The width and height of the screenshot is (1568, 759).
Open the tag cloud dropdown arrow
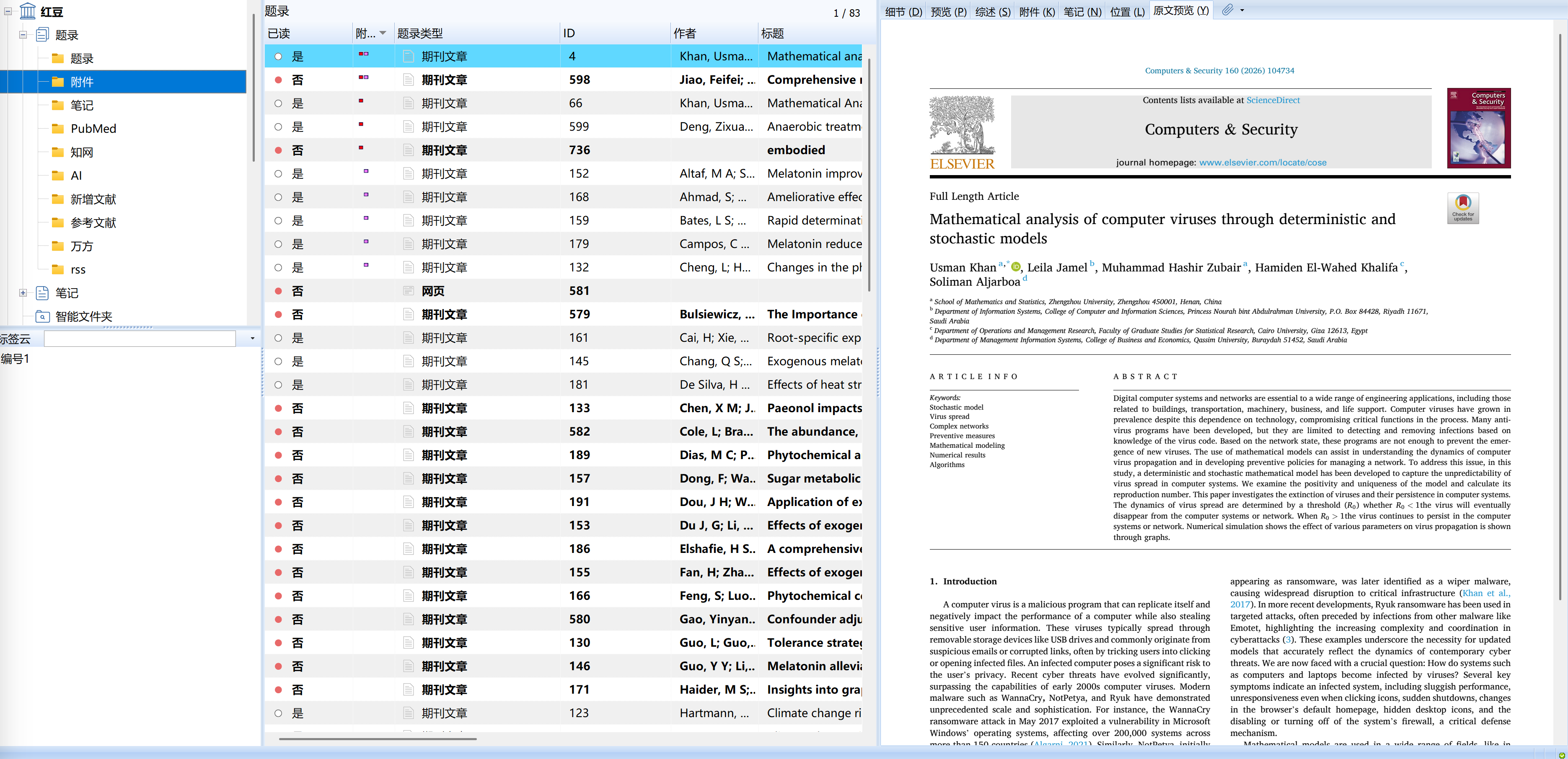tap(253, 338)
